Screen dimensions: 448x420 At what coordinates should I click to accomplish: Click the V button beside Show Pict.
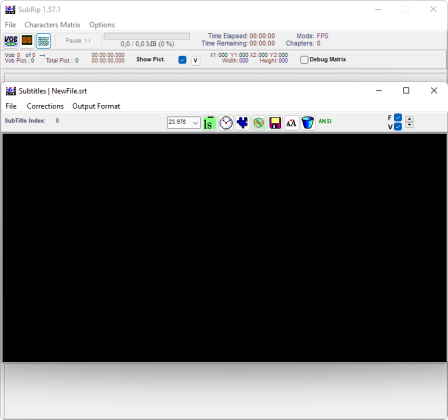pyautogui.click(x=195, y=61)
